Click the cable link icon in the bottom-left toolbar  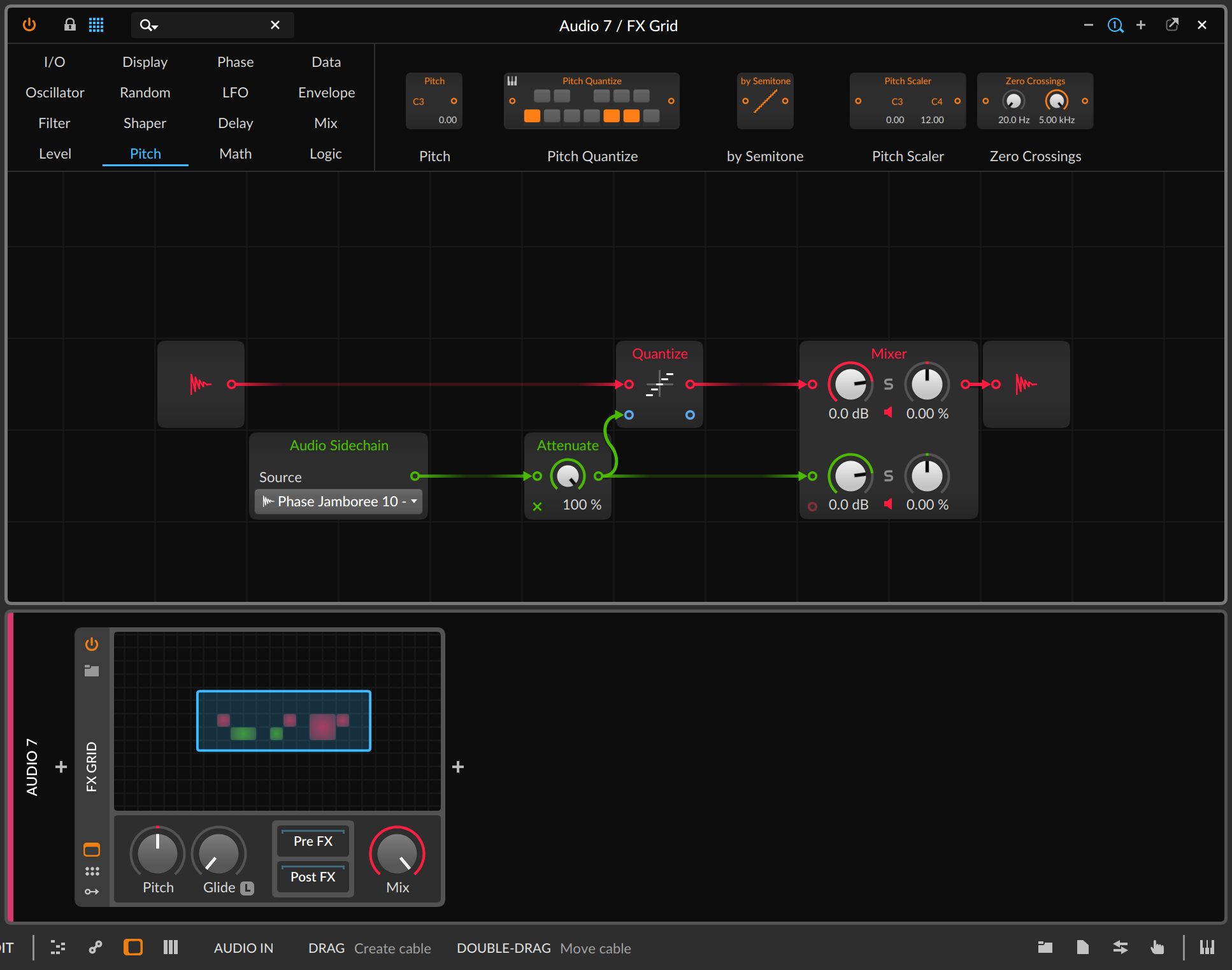point(95,947)
